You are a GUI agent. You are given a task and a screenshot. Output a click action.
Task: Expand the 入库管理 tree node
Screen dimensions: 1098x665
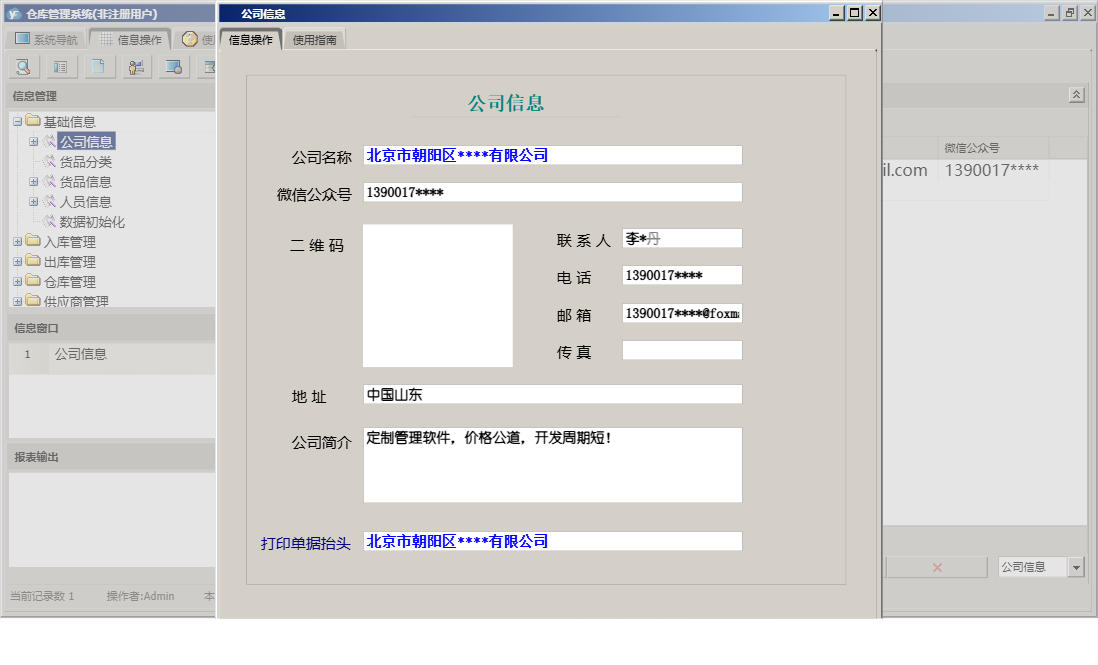pyautogui.click(x=16, y=241)
